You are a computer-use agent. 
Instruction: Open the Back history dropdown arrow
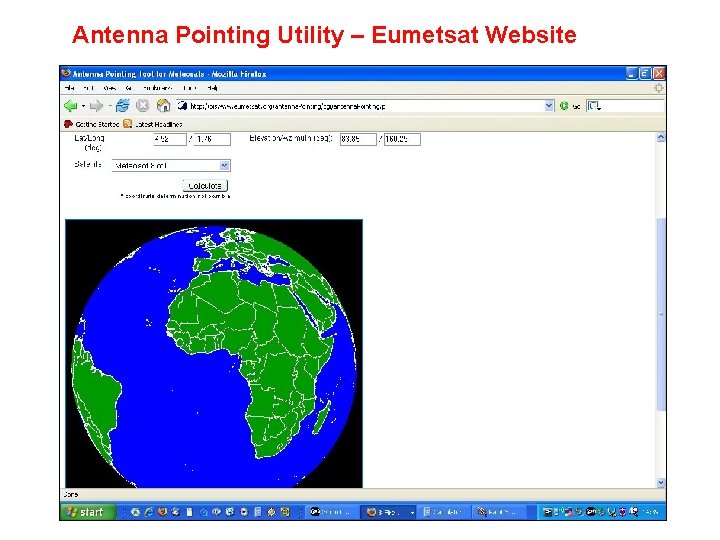84,106
